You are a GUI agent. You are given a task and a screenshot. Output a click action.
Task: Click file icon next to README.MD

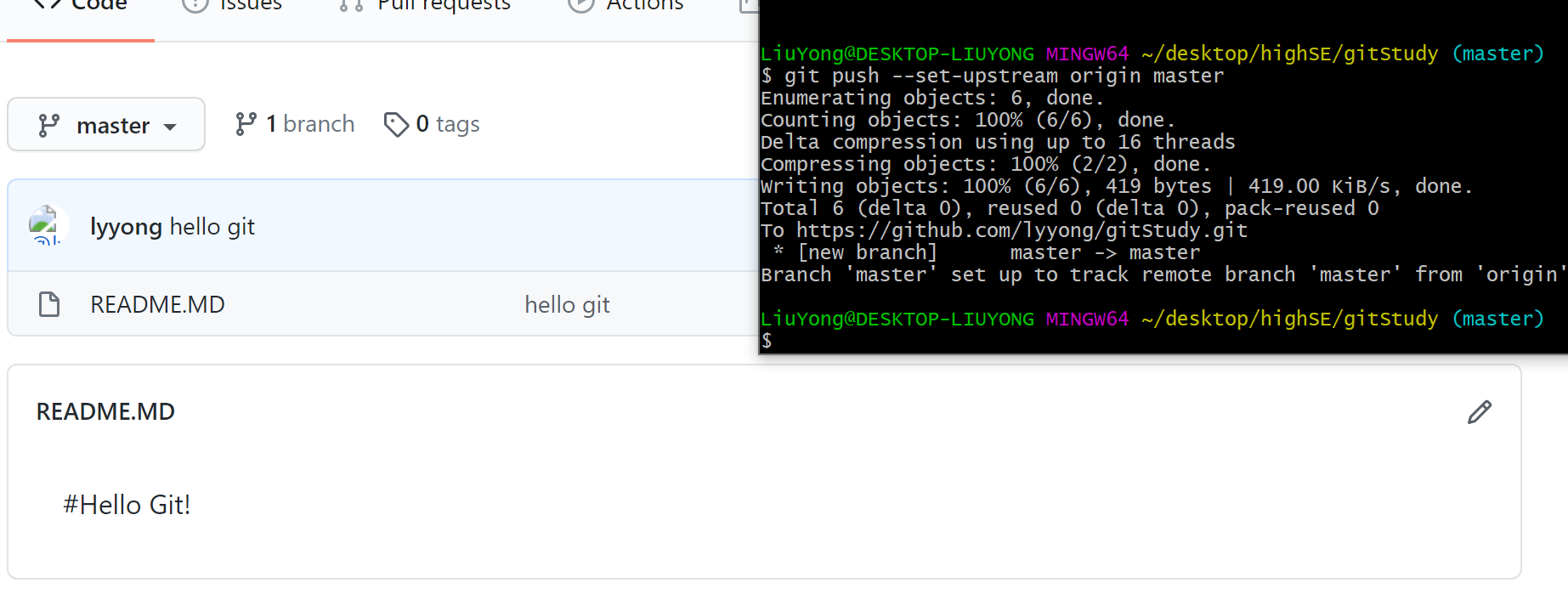pos(49,304)
